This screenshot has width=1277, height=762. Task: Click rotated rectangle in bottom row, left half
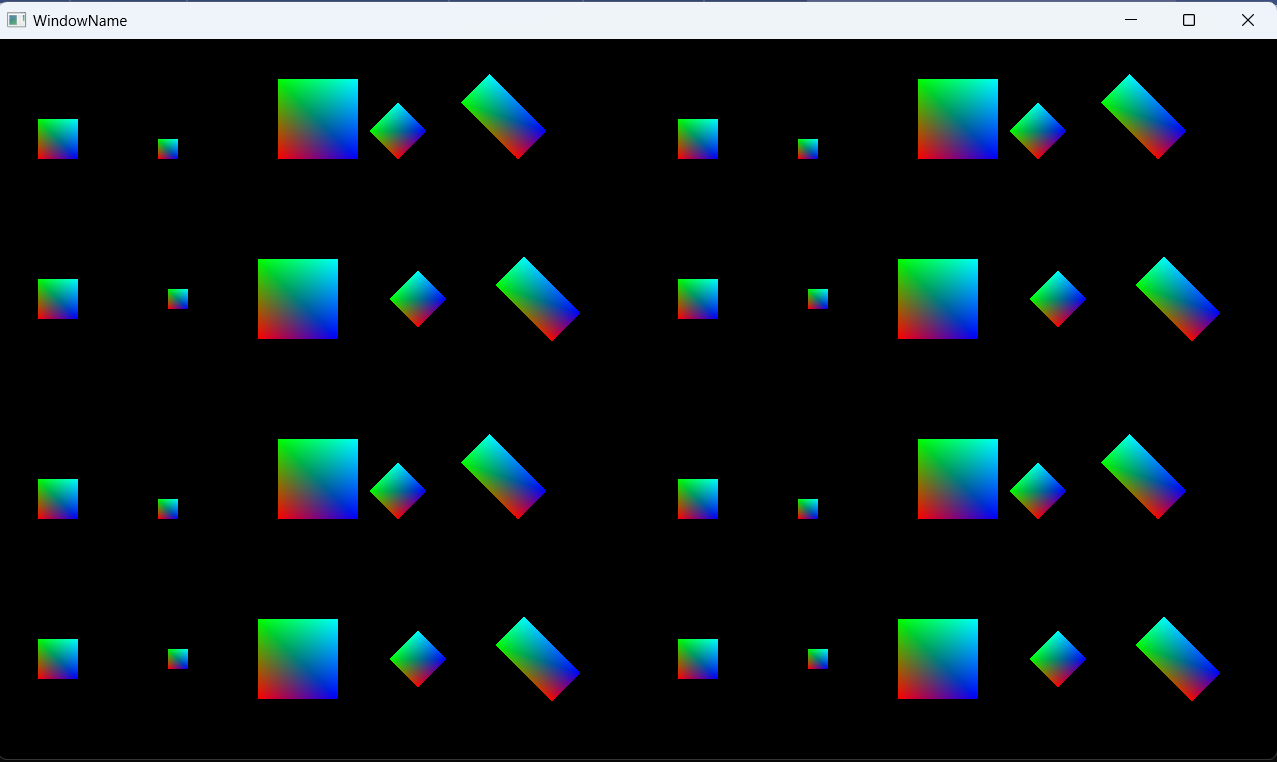538,659
